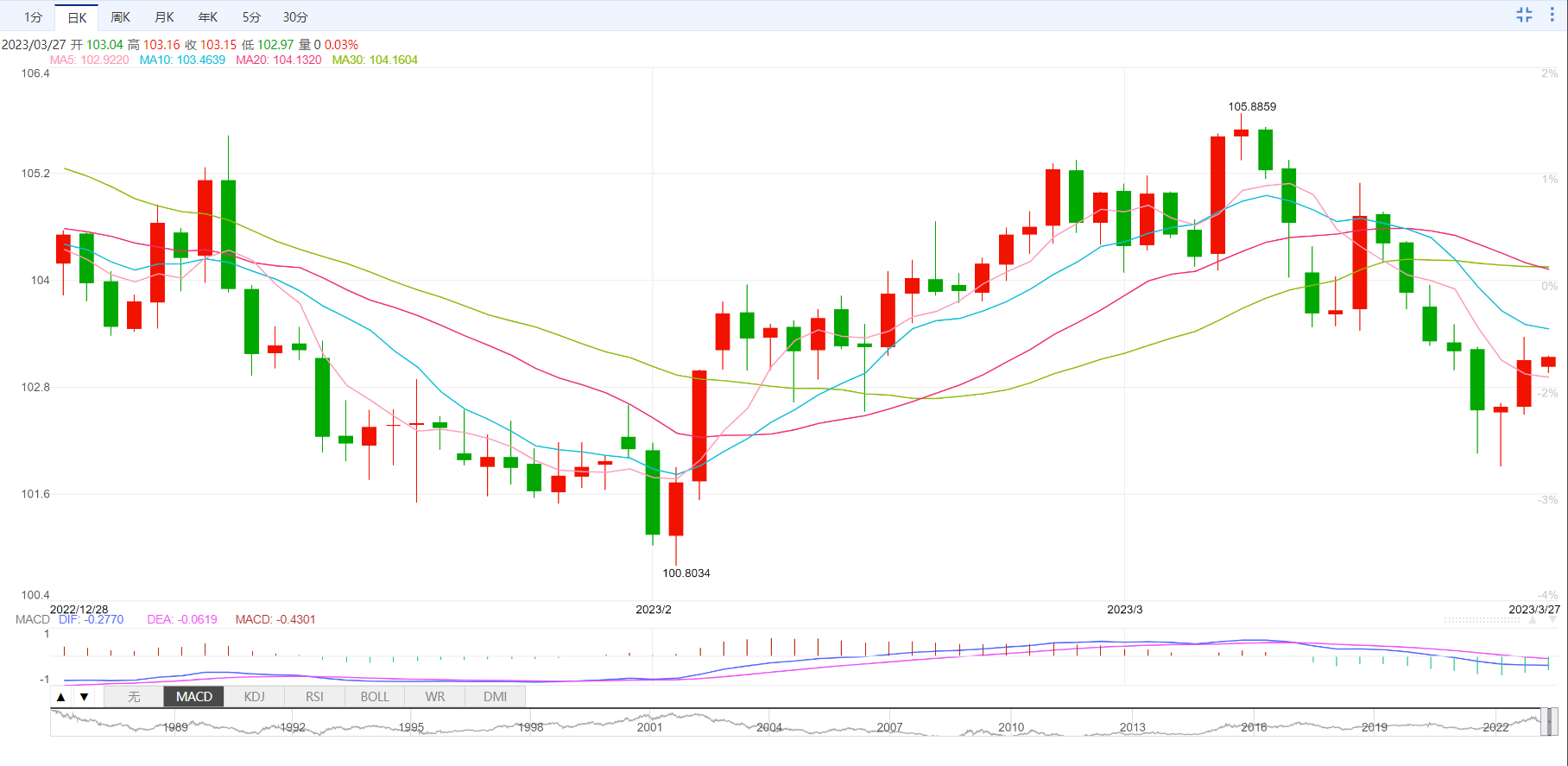Image resolution: width=1568 pixels, height=766 pixels.
Task: Switch the indicator to KDJ
Action: pyautogui.click(x=254, y=697)
